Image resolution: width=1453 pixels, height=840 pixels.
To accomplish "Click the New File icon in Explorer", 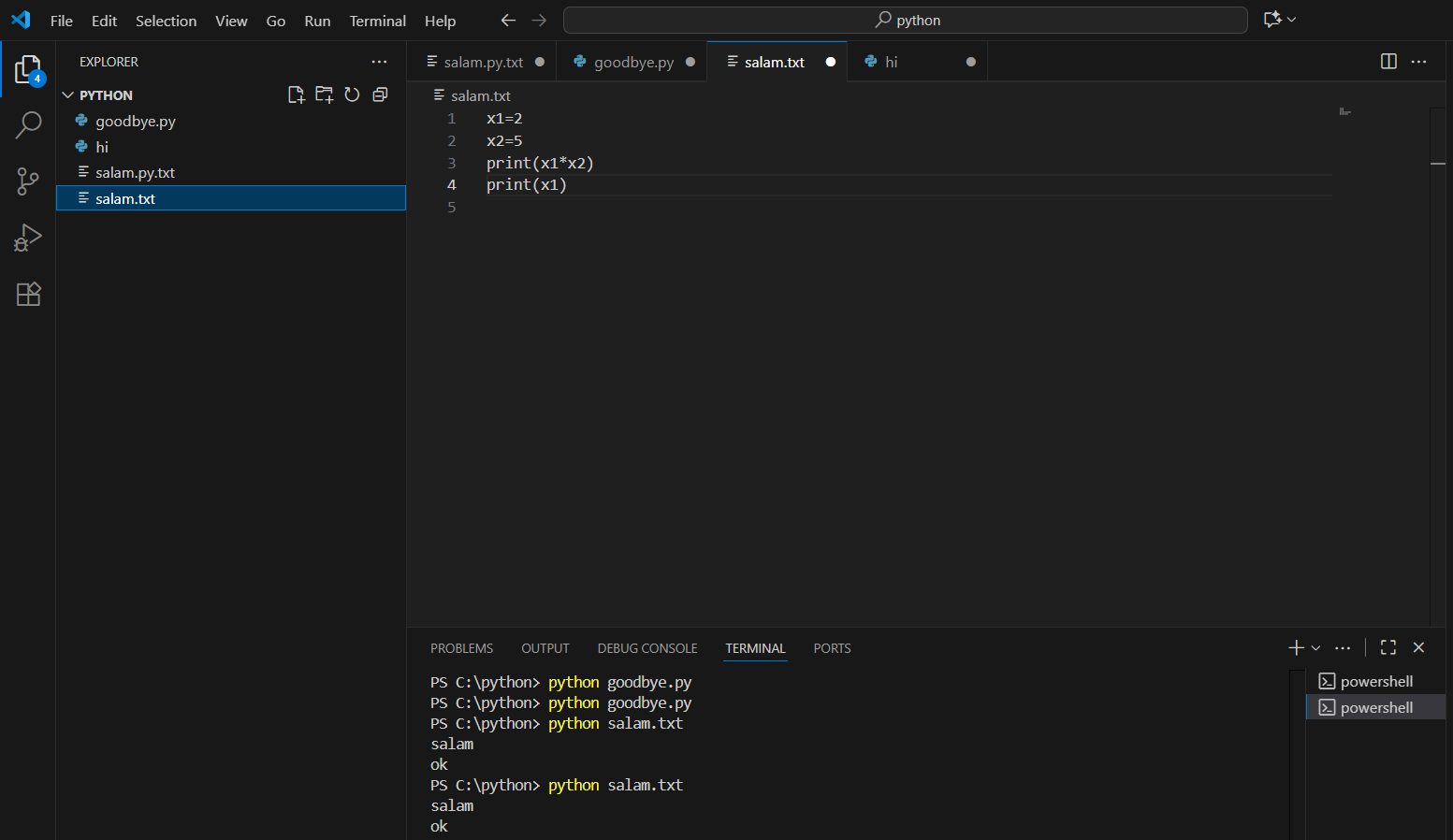I will [297, 94].
